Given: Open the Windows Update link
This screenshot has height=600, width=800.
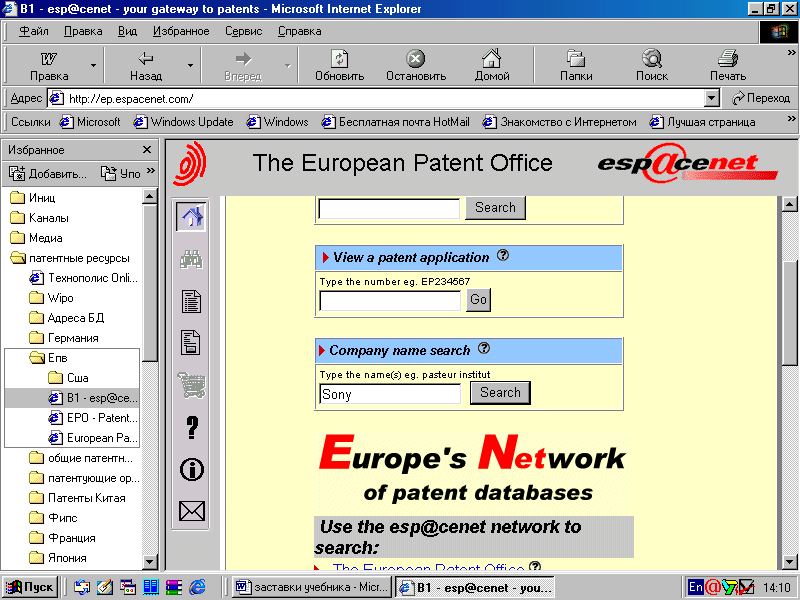Looking at the screenshot, I should click(x=183, y=122).
